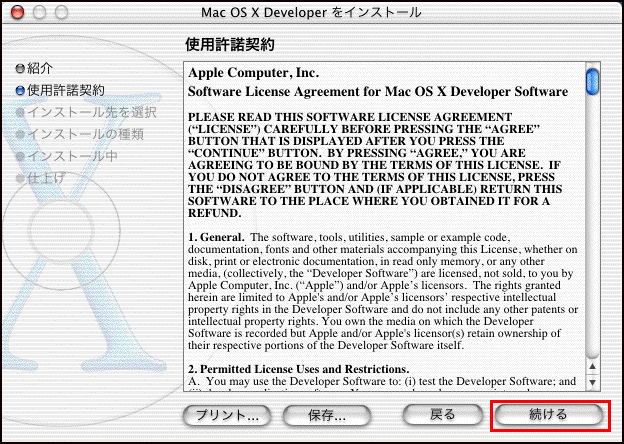Image resolution: width=624 pixels, height=444 pixels.
Task: Click the 'PLEASE READ THIS SOFTWARE LICENSE' line
Action: pyautogui.click(x=350, y=117)
